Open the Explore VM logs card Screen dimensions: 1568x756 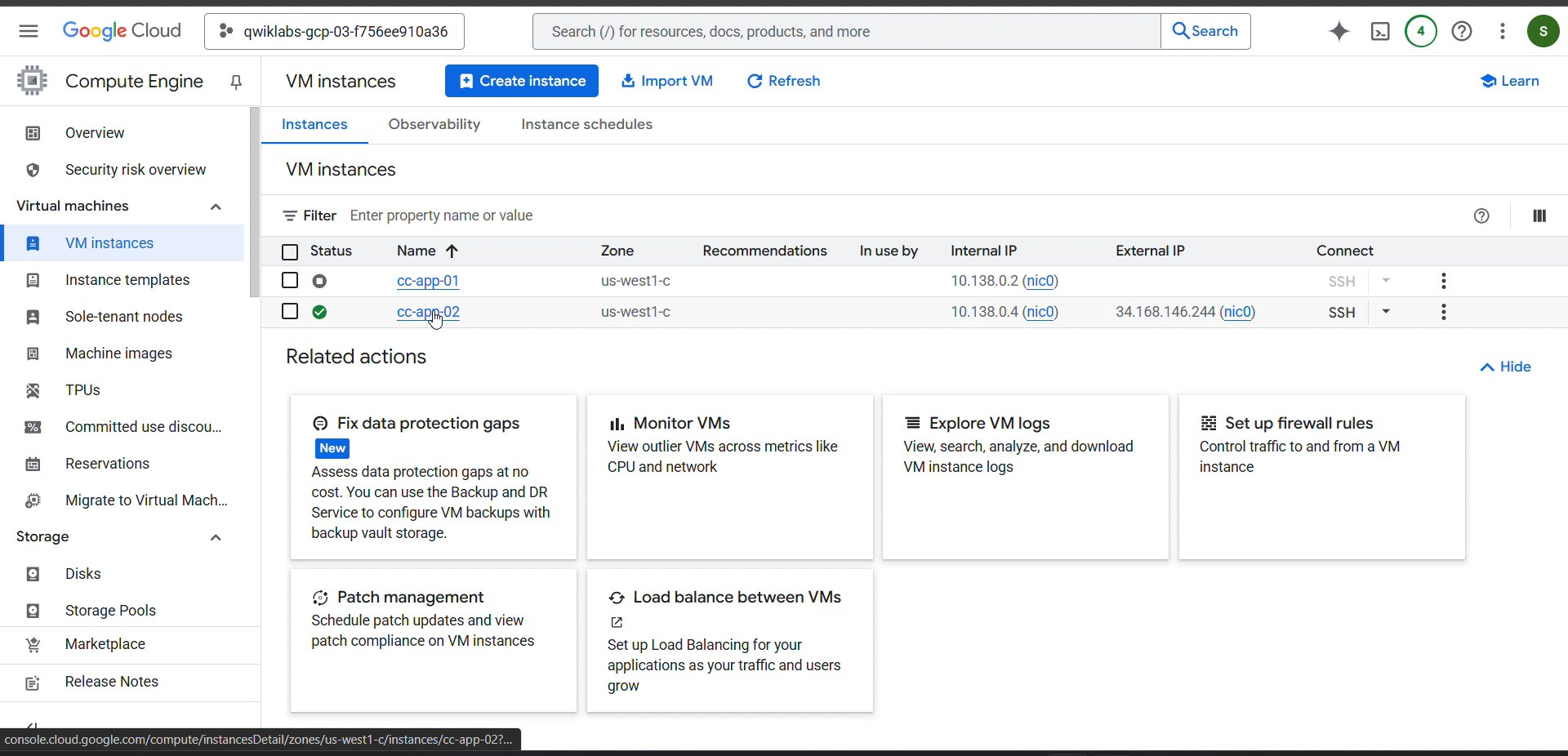click(x=1026, y=478)
